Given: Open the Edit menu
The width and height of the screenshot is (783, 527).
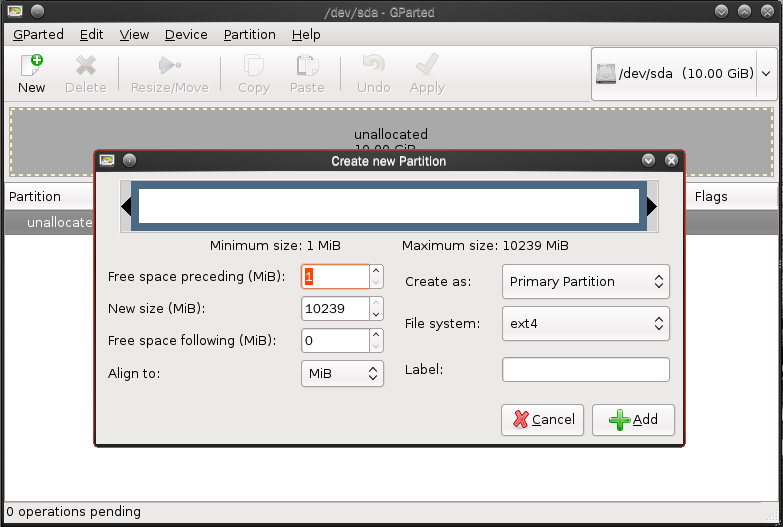Looking at the screenshot, I should click(91, 34).
